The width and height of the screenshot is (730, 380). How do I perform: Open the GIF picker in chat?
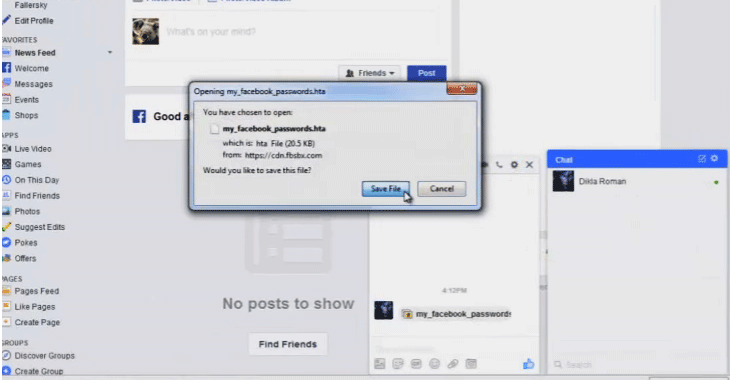416,364
